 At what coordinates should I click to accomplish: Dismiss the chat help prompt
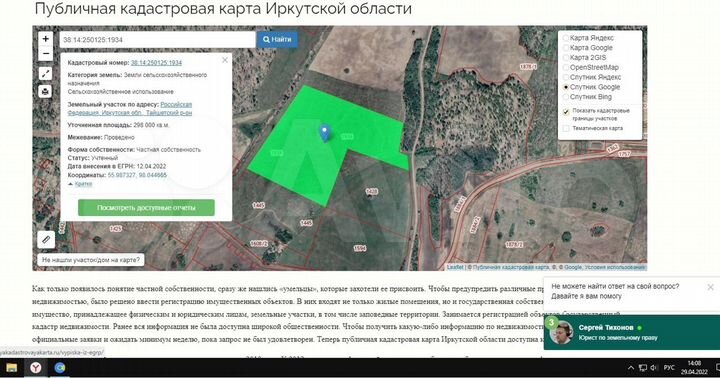pos(710,287)
